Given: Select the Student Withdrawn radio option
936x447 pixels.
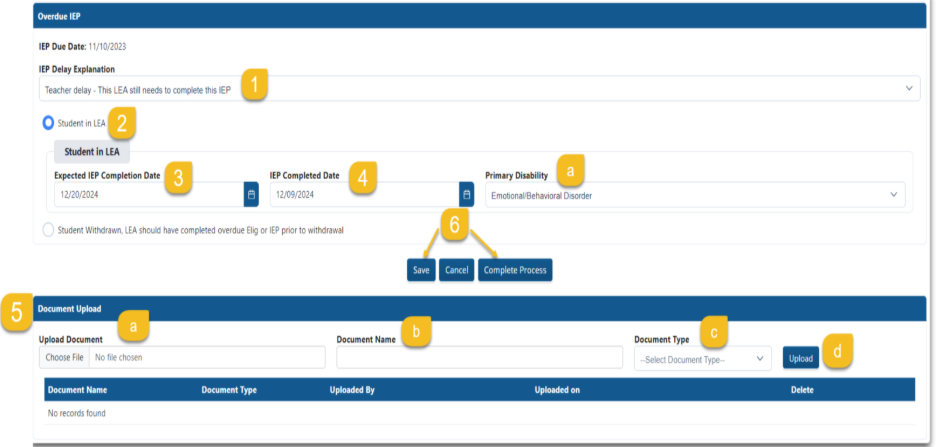Looking at the screenshot, I should click(48, 230).
